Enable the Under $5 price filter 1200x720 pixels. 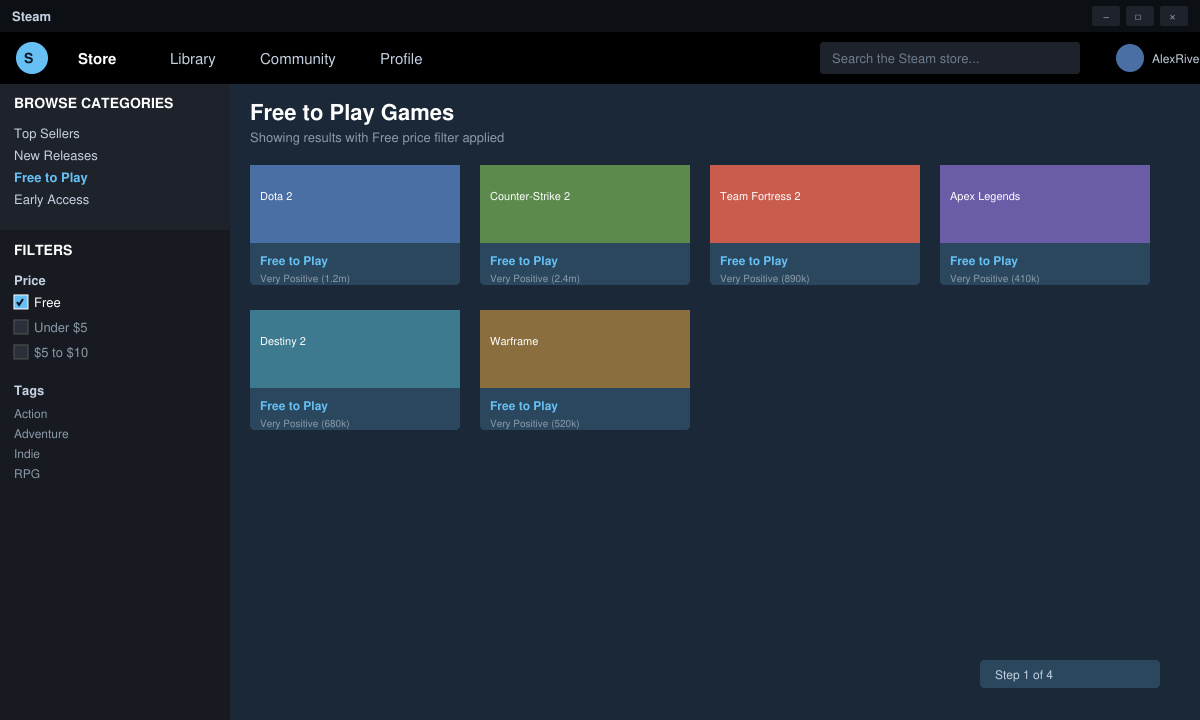click(x=21, y=327)
